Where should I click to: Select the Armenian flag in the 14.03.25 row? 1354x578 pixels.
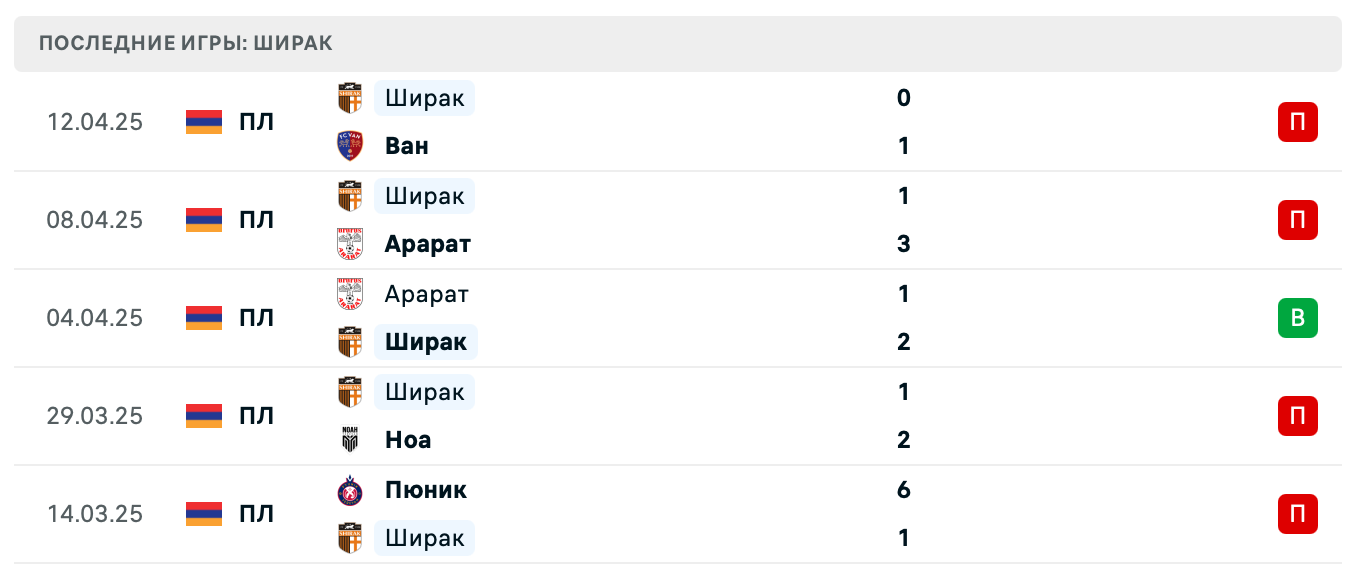tap(203, 513)
